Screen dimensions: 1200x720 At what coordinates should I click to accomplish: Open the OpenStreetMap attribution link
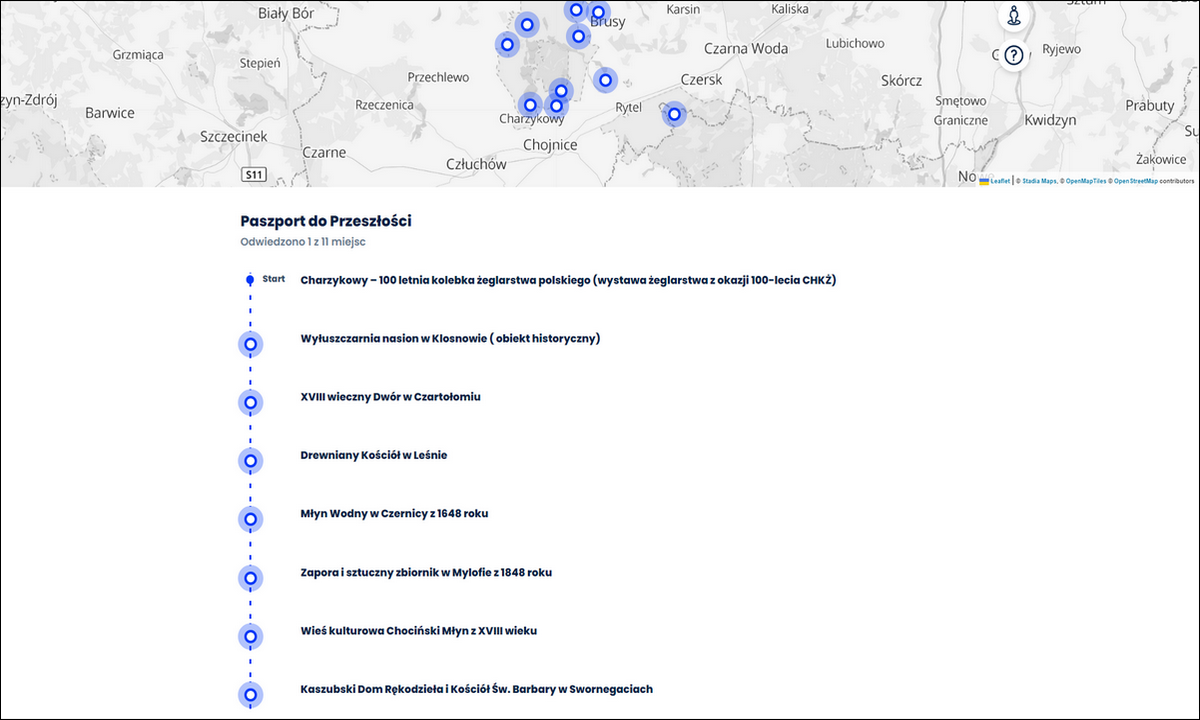[1135, 181]
